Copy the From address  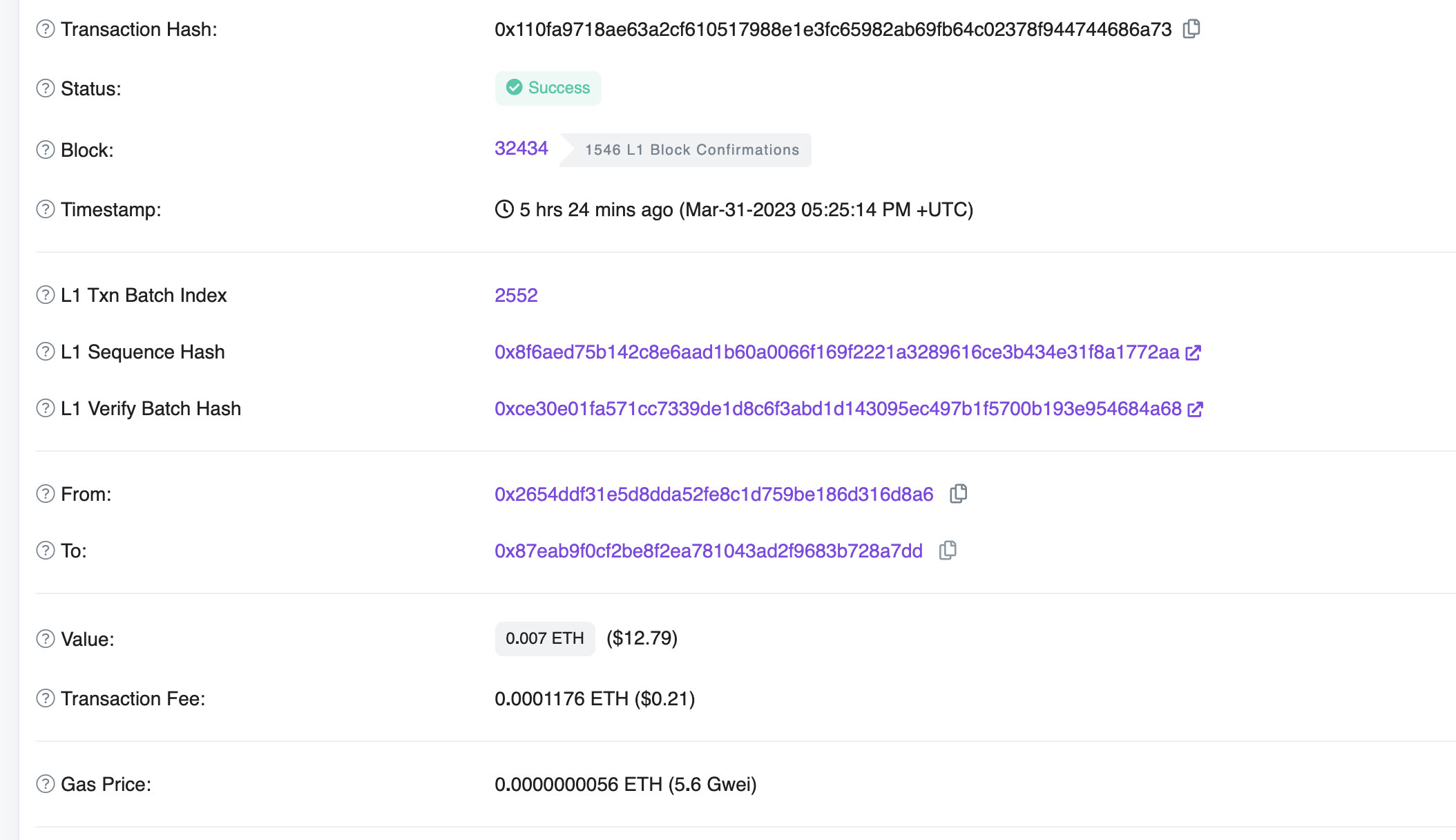tap(958, 494)
